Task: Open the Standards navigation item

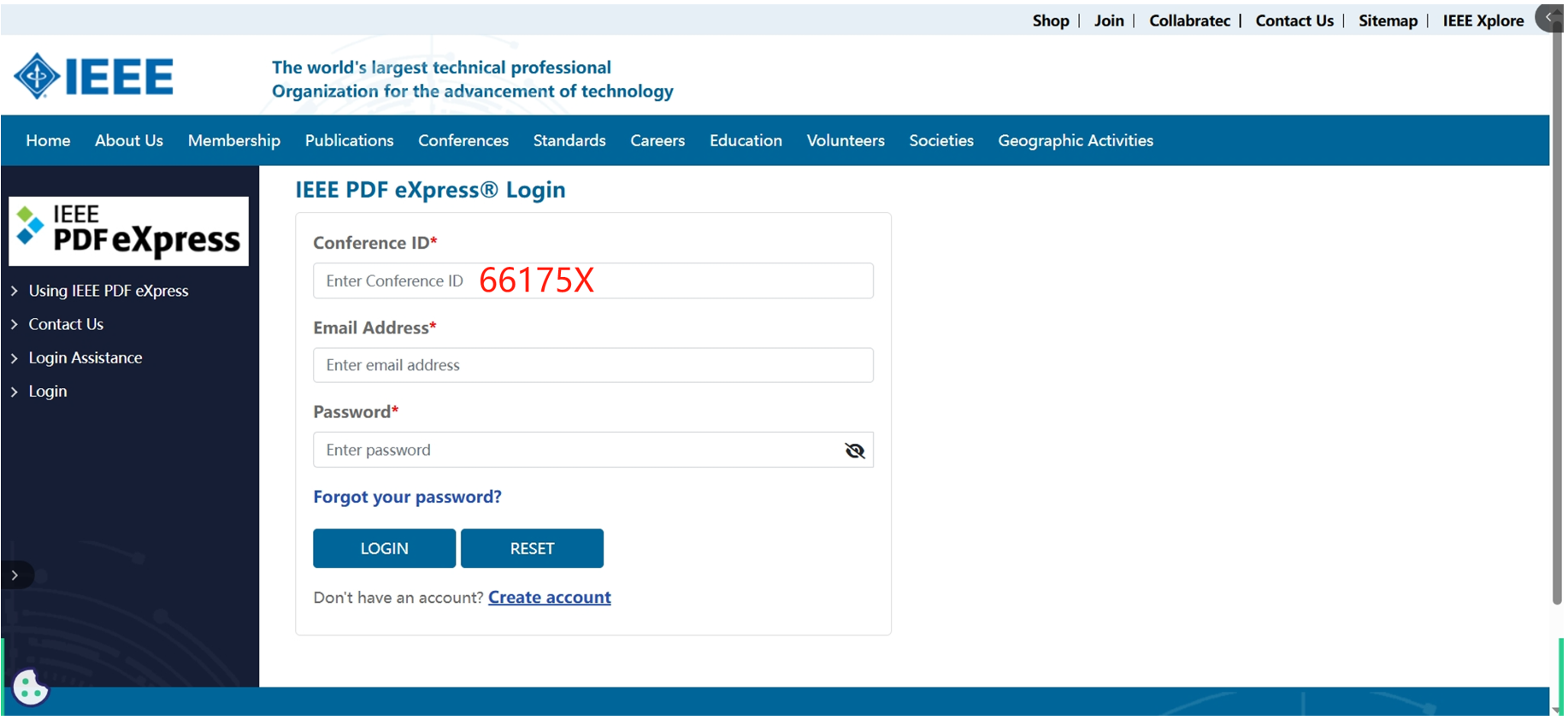Action: [569, 140]
